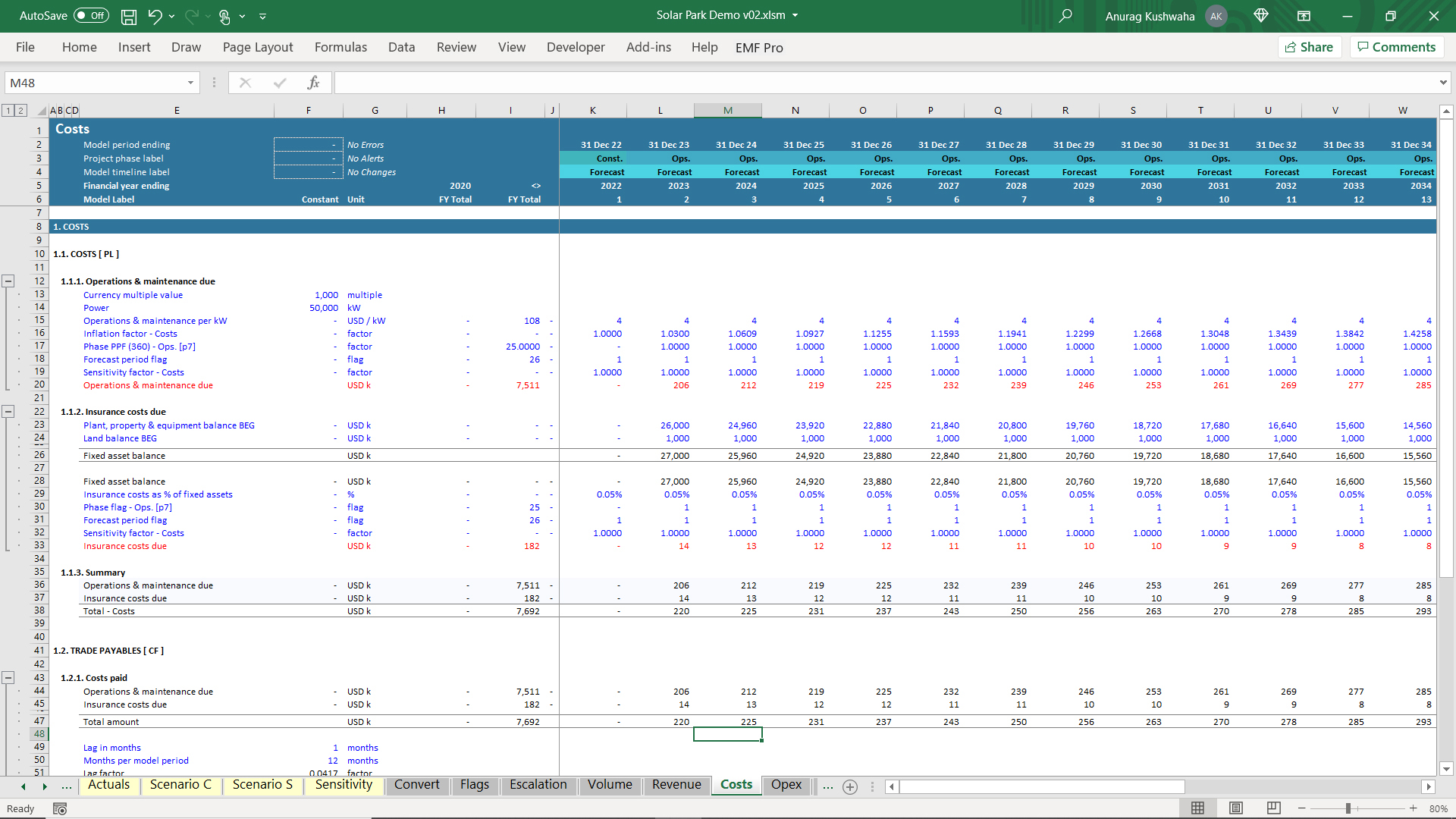
Task: Click the Page Layout view icon
Action: point(1236,808)
